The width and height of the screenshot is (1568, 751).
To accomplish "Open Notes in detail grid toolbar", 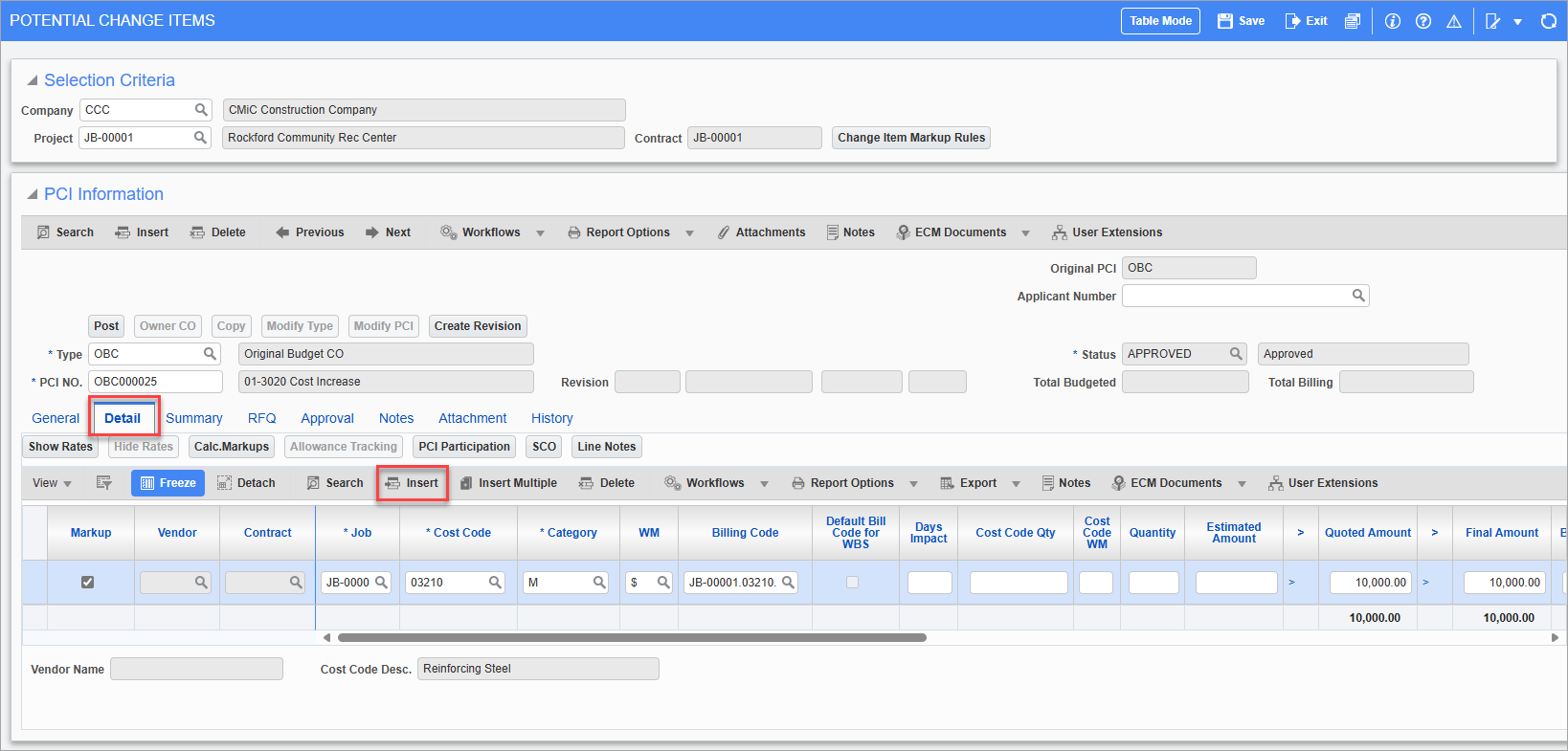I will tap(1066, 483).
